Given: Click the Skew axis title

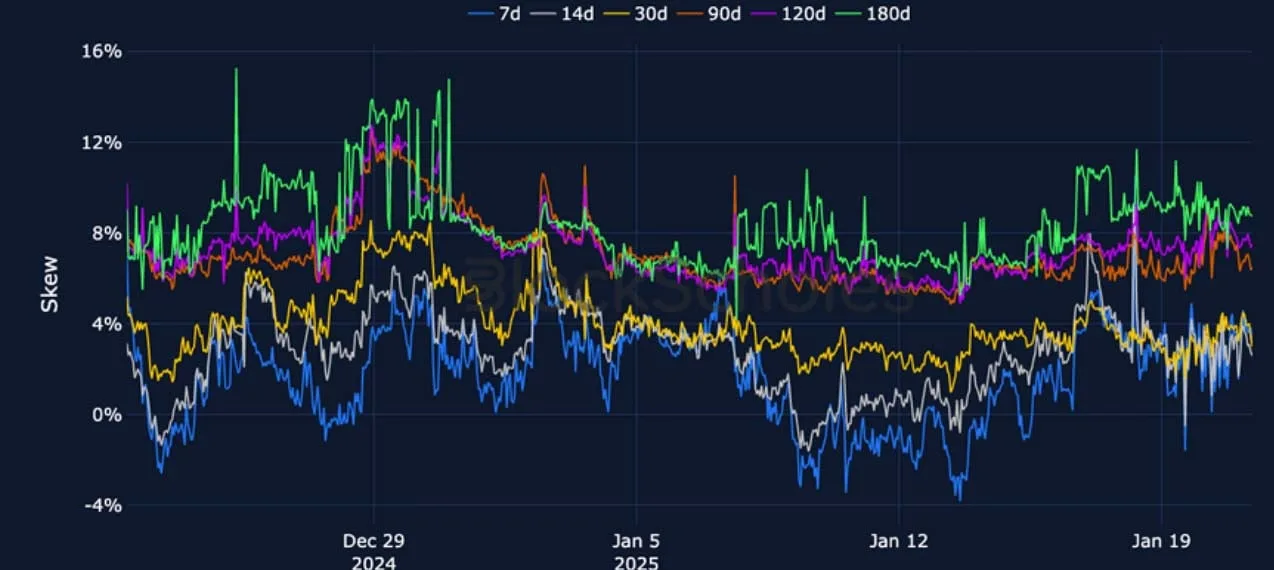Looking at the screenshot, I should pos(49,285).
